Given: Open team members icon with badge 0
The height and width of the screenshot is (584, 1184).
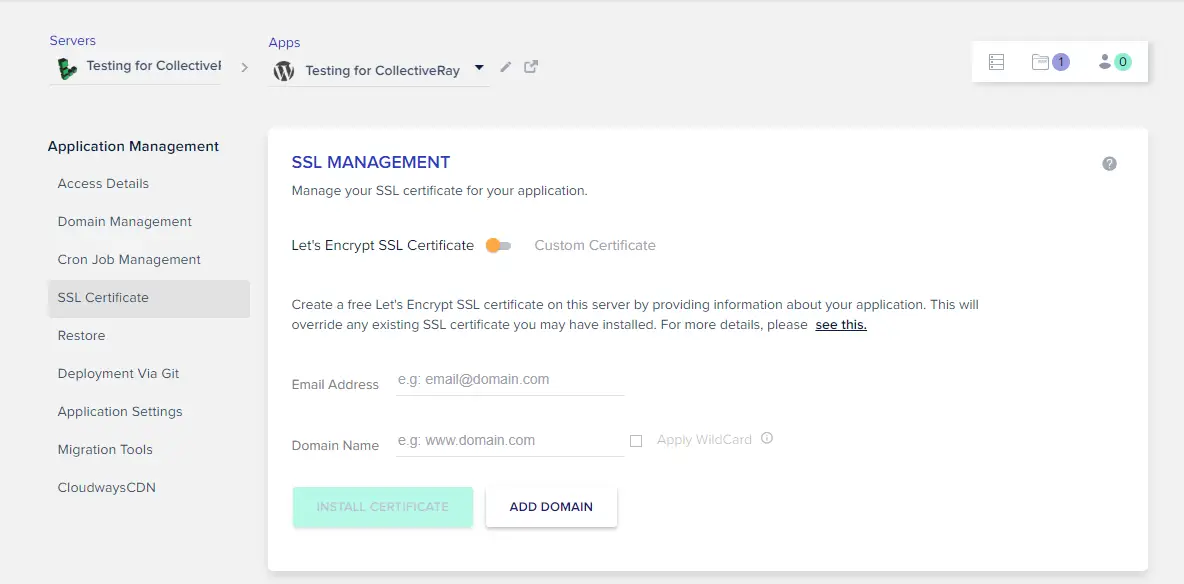Looking at the screenshot, I should pos(1115,62).
